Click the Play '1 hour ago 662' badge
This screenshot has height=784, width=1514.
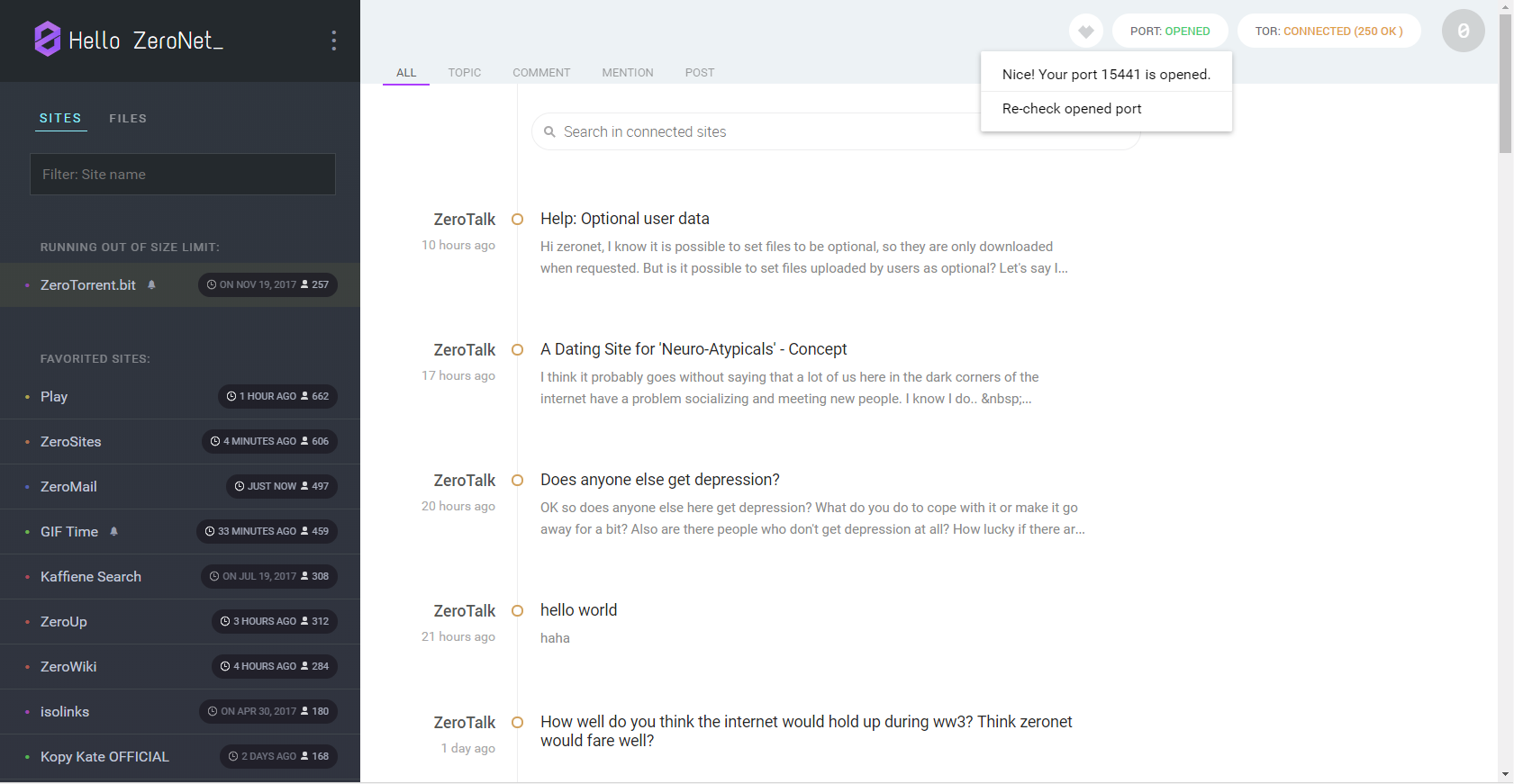(277, 396)
